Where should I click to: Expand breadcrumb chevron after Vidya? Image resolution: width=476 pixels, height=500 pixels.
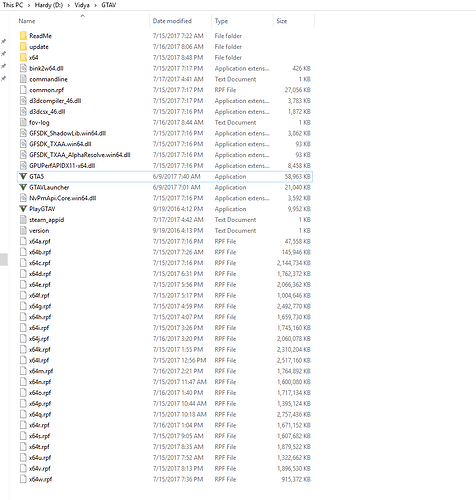96,5
